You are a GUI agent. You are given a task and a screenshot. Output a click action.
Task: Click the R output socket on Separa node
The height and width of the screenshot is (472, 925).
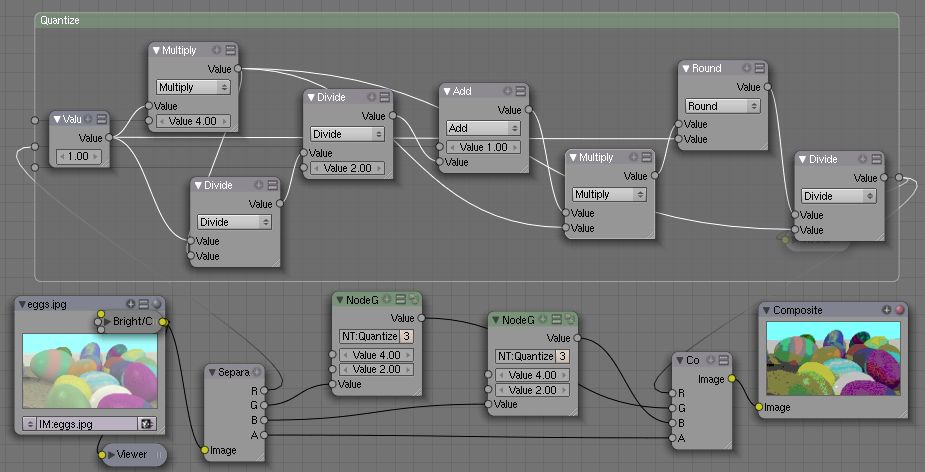(264, 390)
